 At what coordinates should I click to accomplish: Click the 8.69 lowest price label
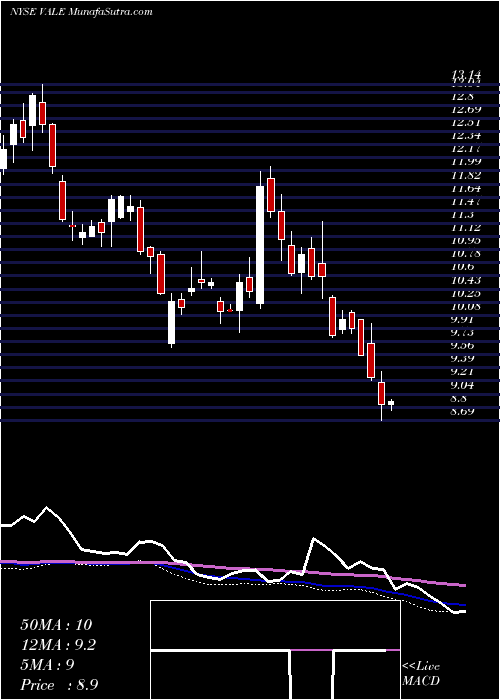pyautogui.click(x=461, y=411)
